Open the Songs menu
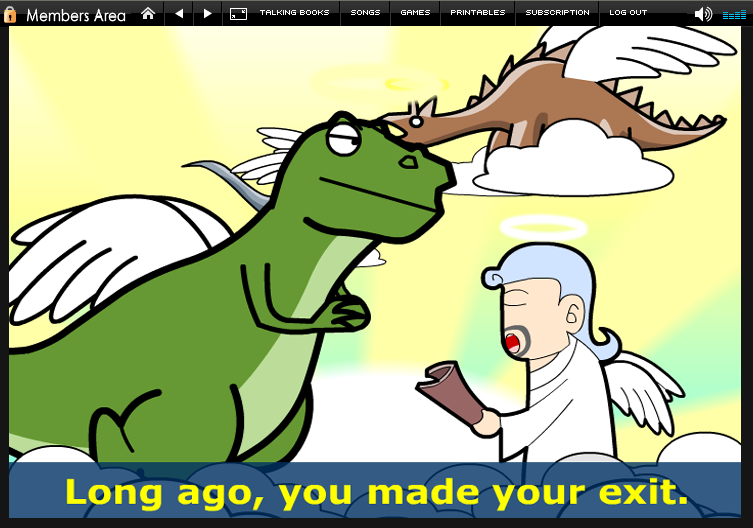 (x=365, y=13)
